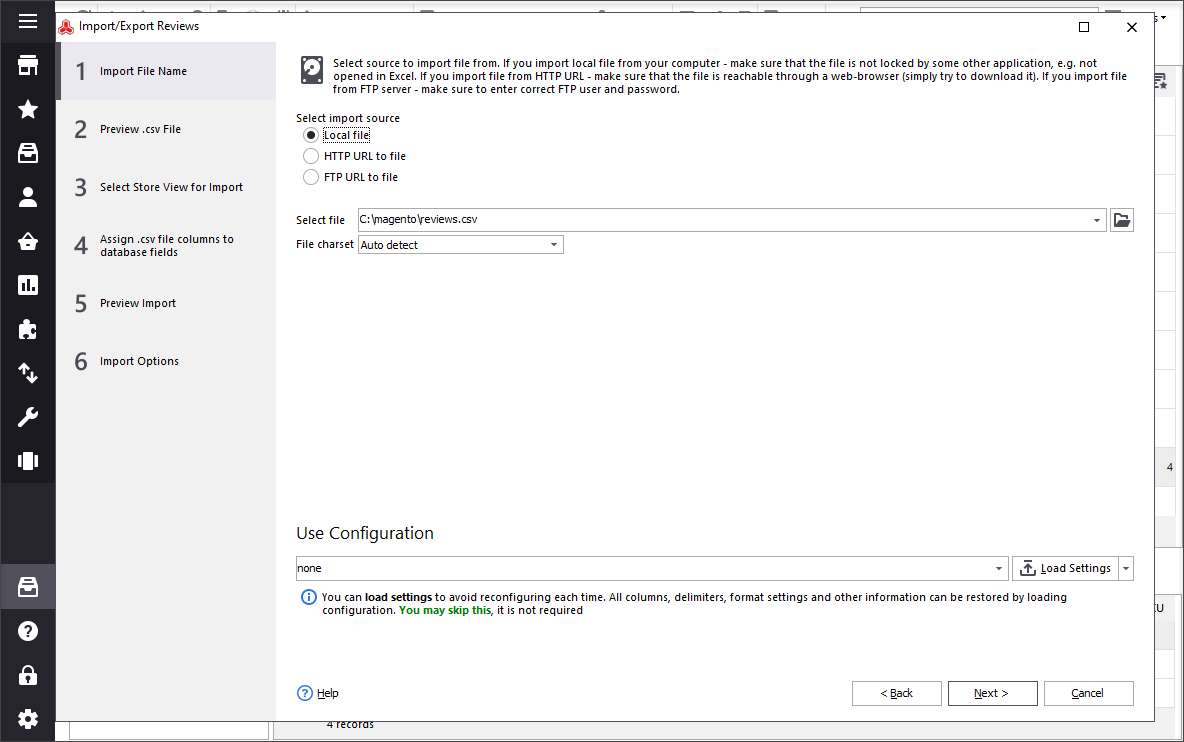
Task: Open the question mark help sidebar icon
Action: (x=28, y=631)
